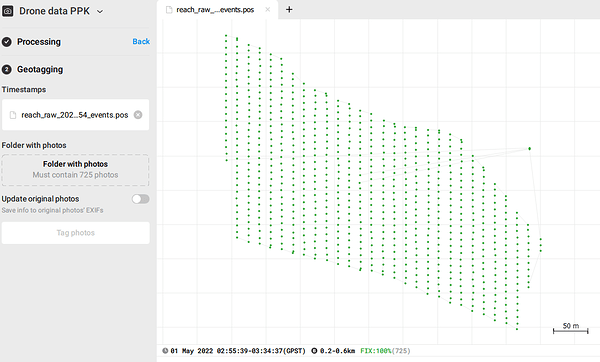Screen dimensions: 600x362
Task: Click the Processing step label
Action: tap(39, 42)
